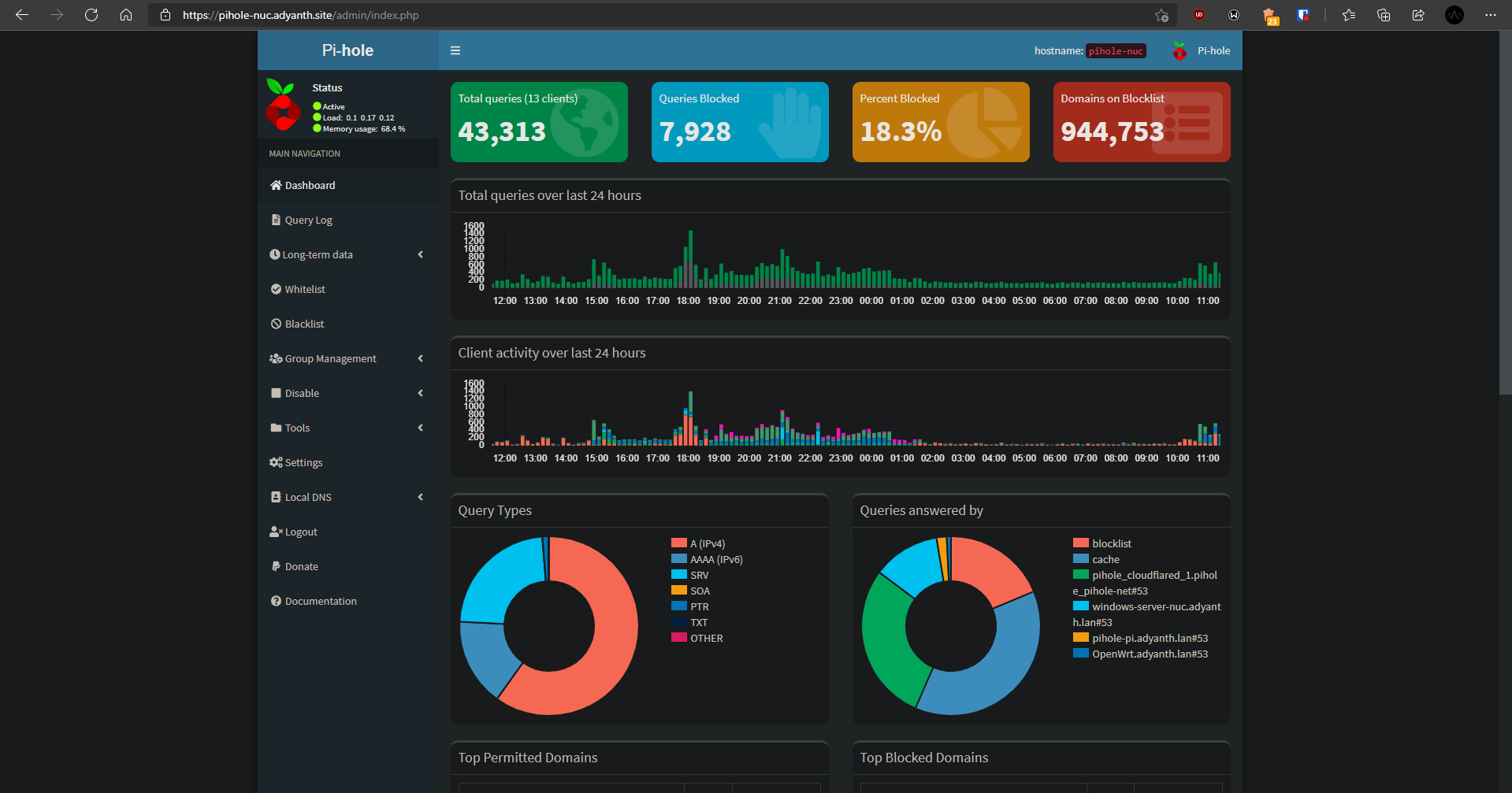This screenshot has height=793, width=1512.
Task: Click AAAA (IPv6) legend color swatch
Action: click(678, 559)
